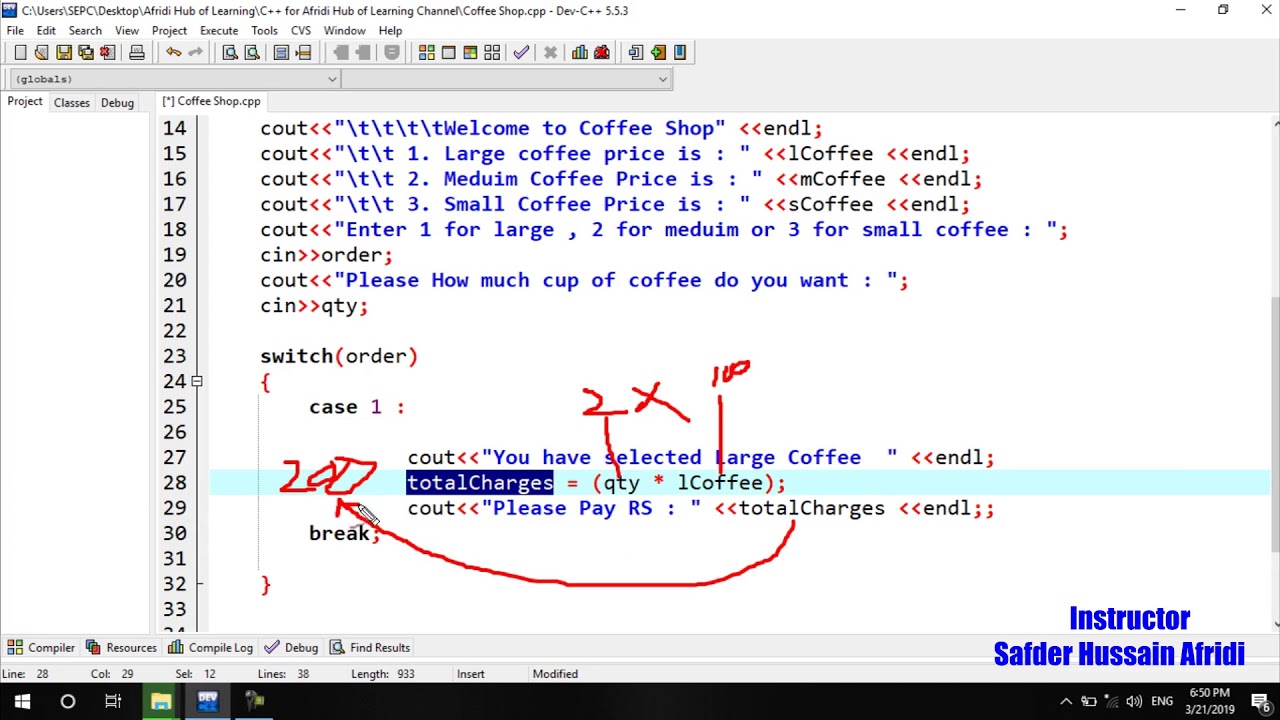The width and height of the screenshot is (1280, 720).
Task: Switch to the Project panel tab
Action: tap(25, 102)
